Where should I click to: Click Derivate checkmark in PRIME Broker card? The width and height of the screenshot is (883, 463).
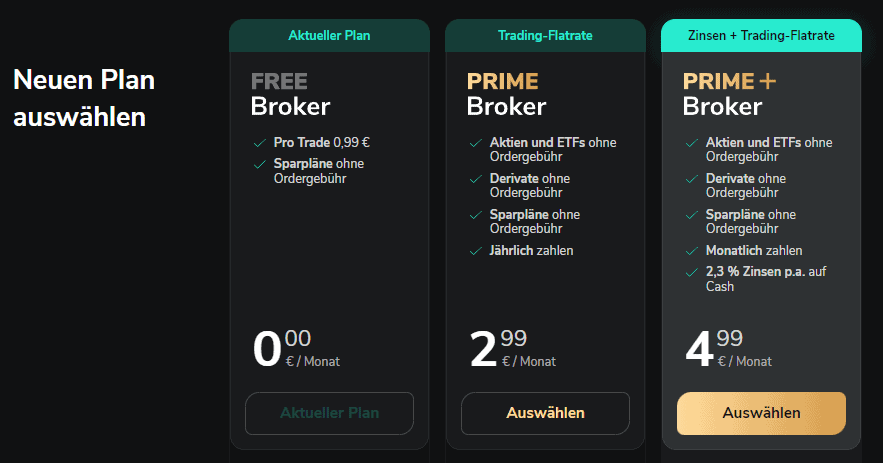pos(475,179)
